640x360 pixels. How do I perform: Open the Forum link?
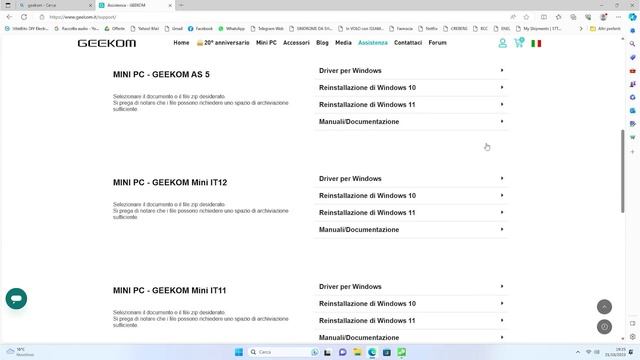(438, 42)
